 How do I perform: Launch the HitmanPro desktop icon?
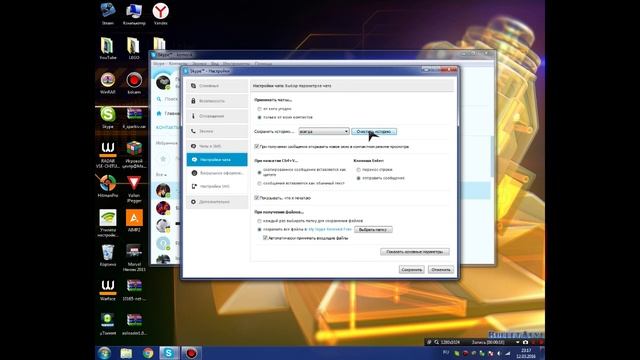[x=108, y=186]
